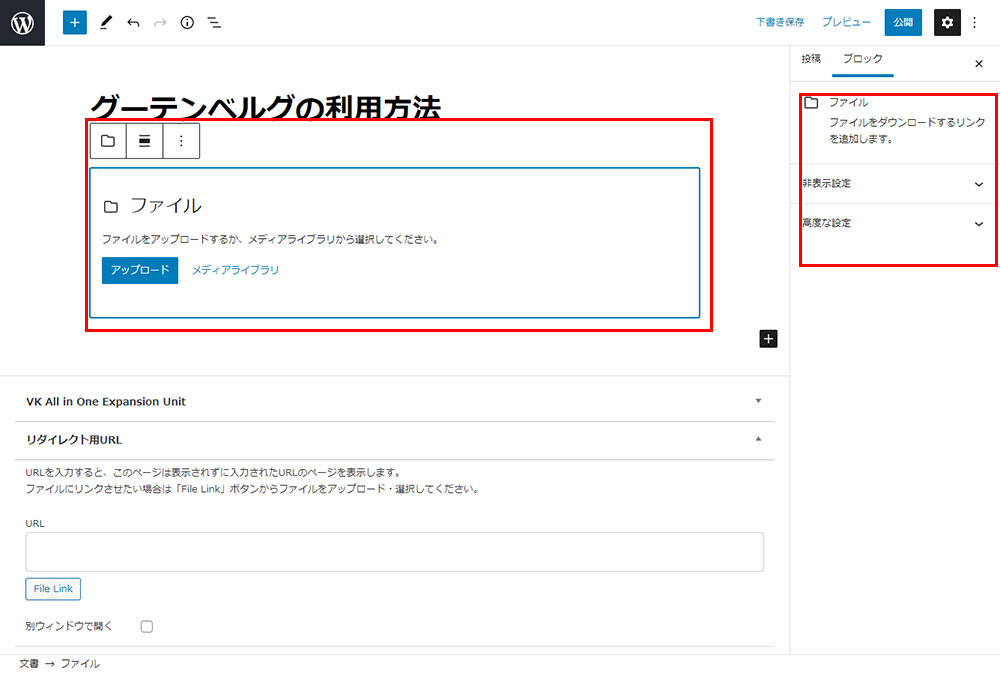
Task: Collapse the リダイレクト用URL section
Action: (x=758, y=439)
